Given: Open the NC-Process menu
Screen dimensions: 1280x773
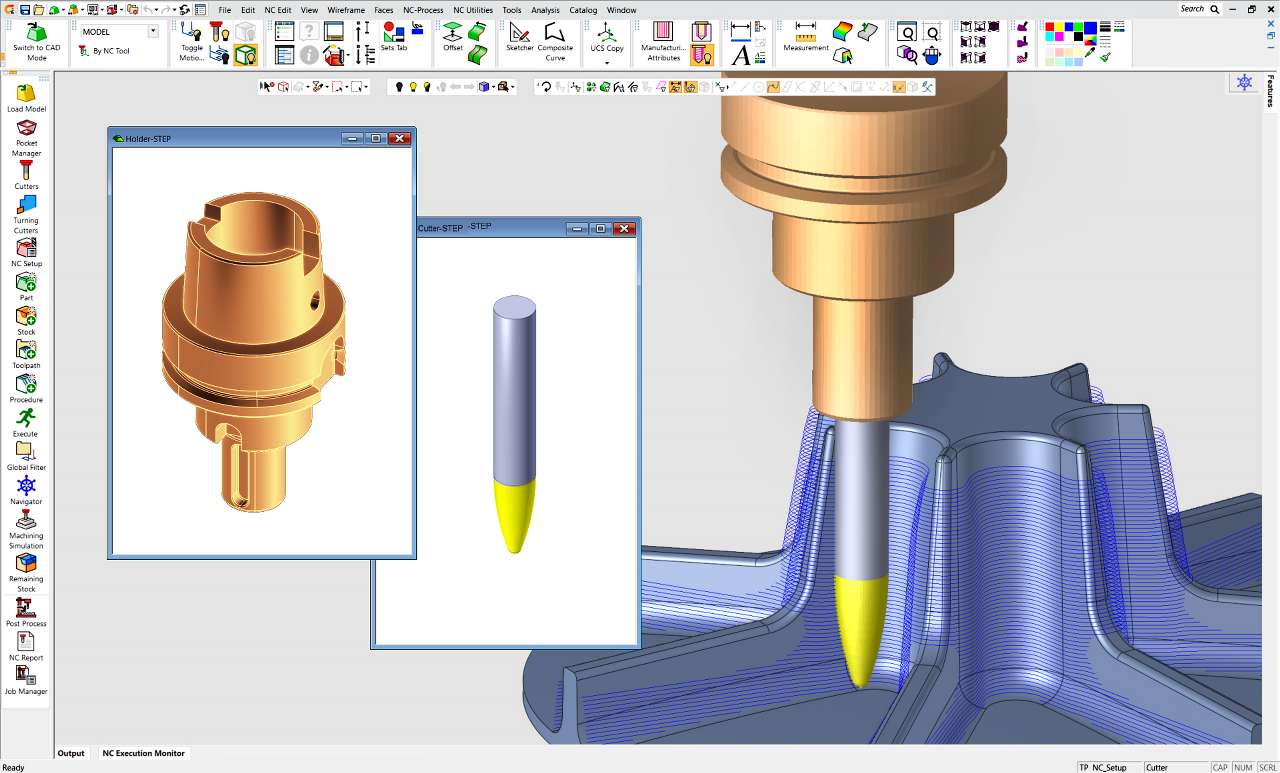Looking at the screenshot, I should [423, 10].
